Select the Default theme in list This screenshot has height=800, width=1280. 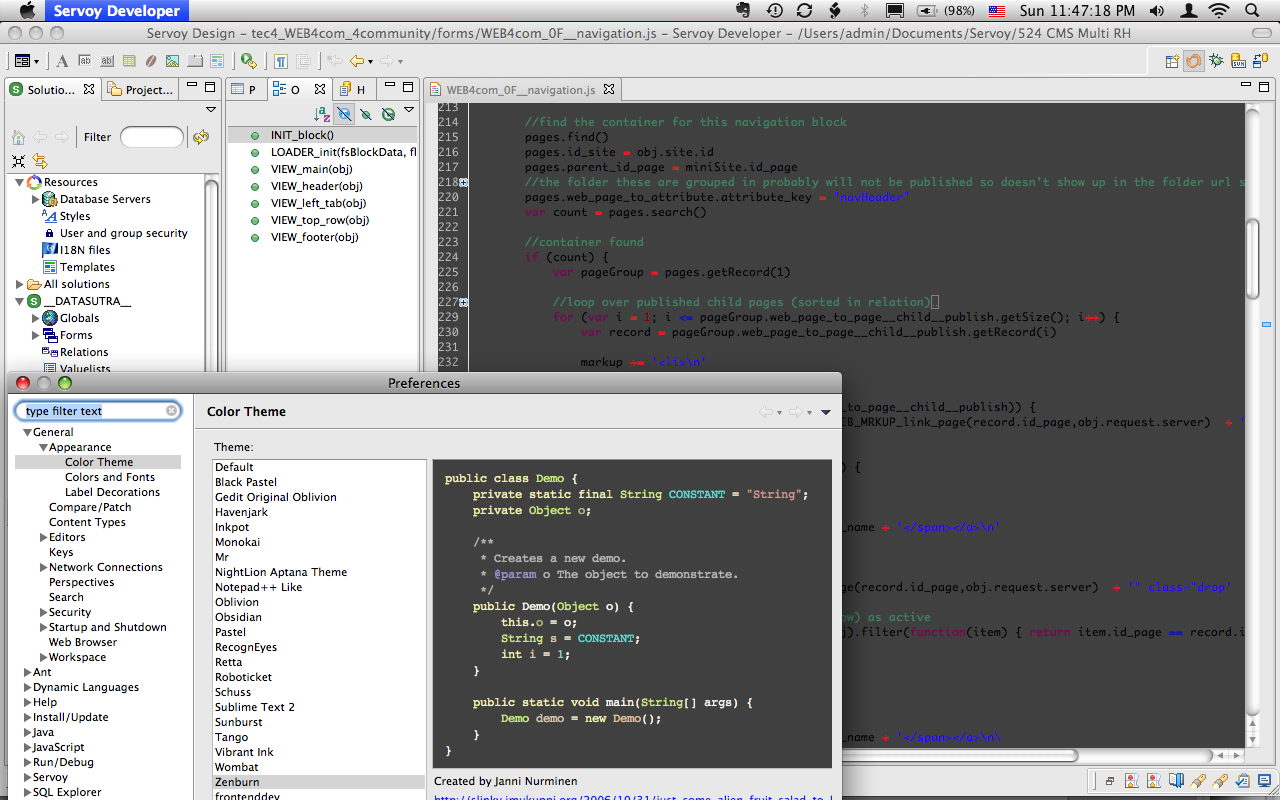pyautogui.click(x=234, y=467)
